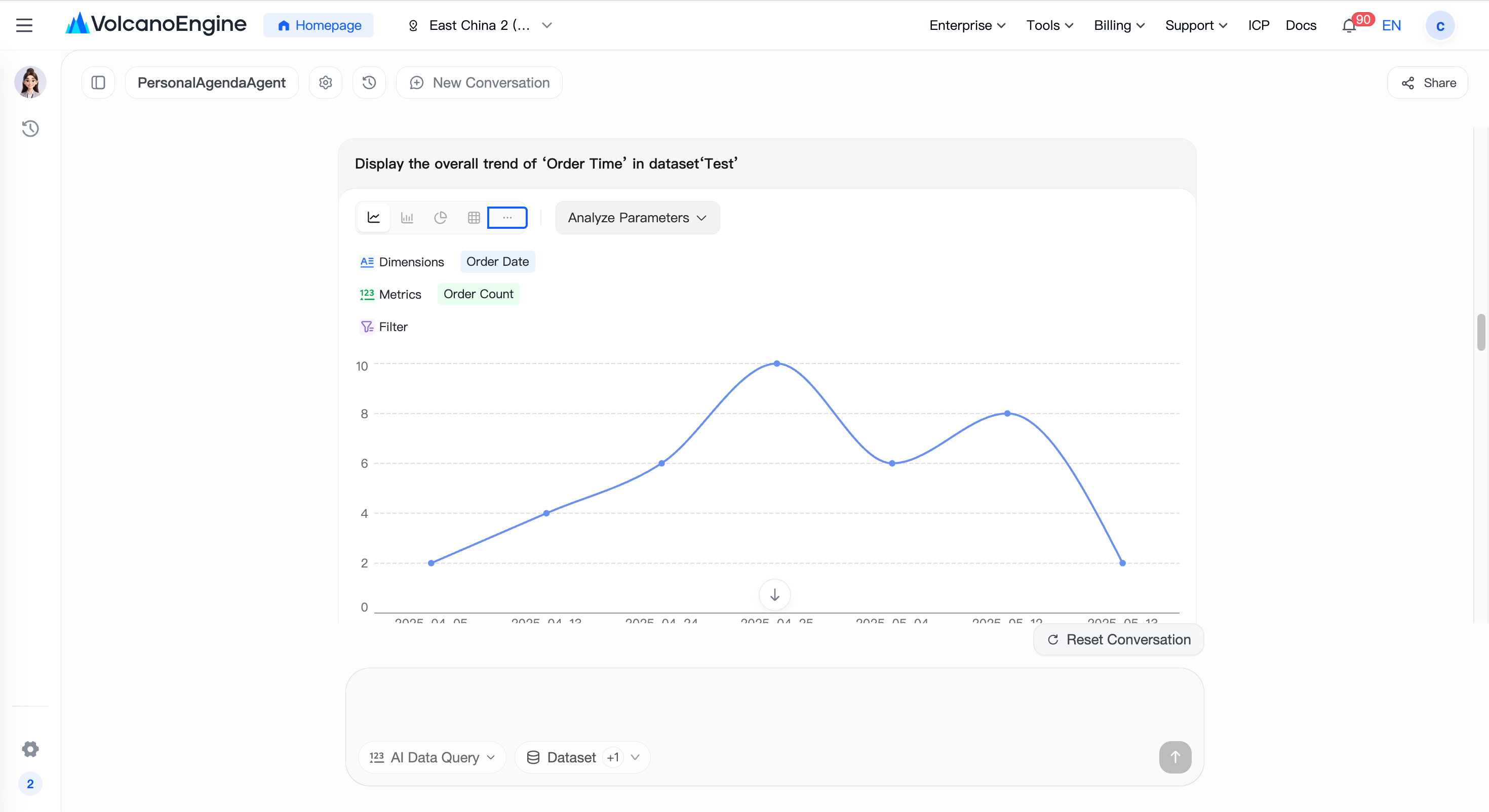Open conversation history clock icon
The height and width of the screenshot is (812, 1489).
point(369,83)
